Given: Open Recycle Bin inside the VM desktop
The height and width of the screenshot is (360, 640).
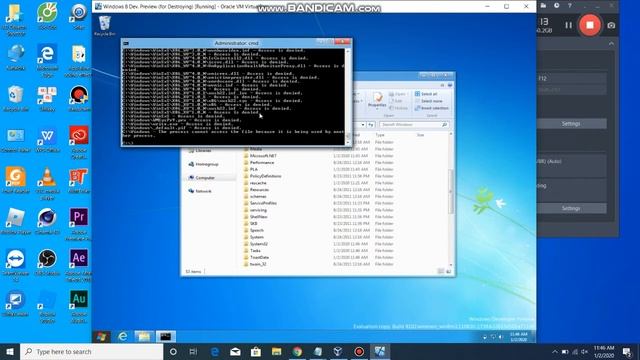Looking at the screenshot, I should [x=104, y=26].
